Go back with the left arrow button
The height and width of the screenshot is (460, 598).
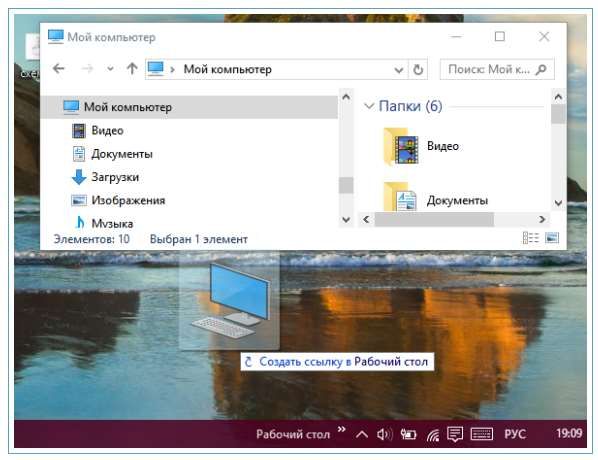click(59, 69)
